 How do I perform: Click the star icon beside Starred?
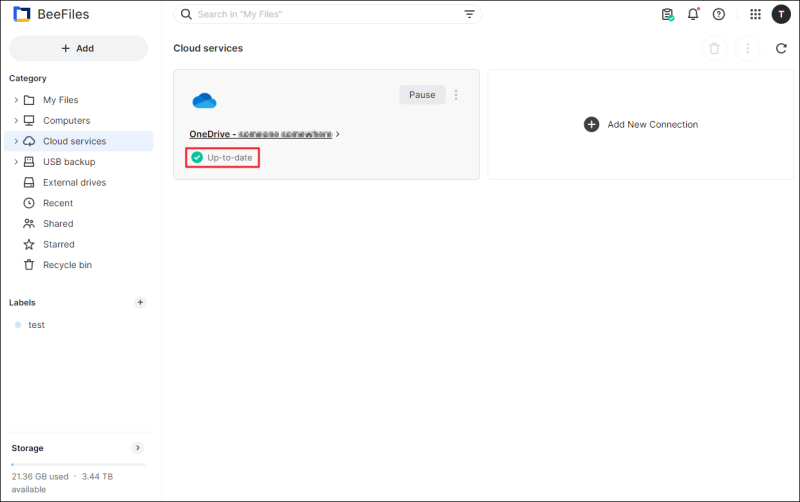29,244
